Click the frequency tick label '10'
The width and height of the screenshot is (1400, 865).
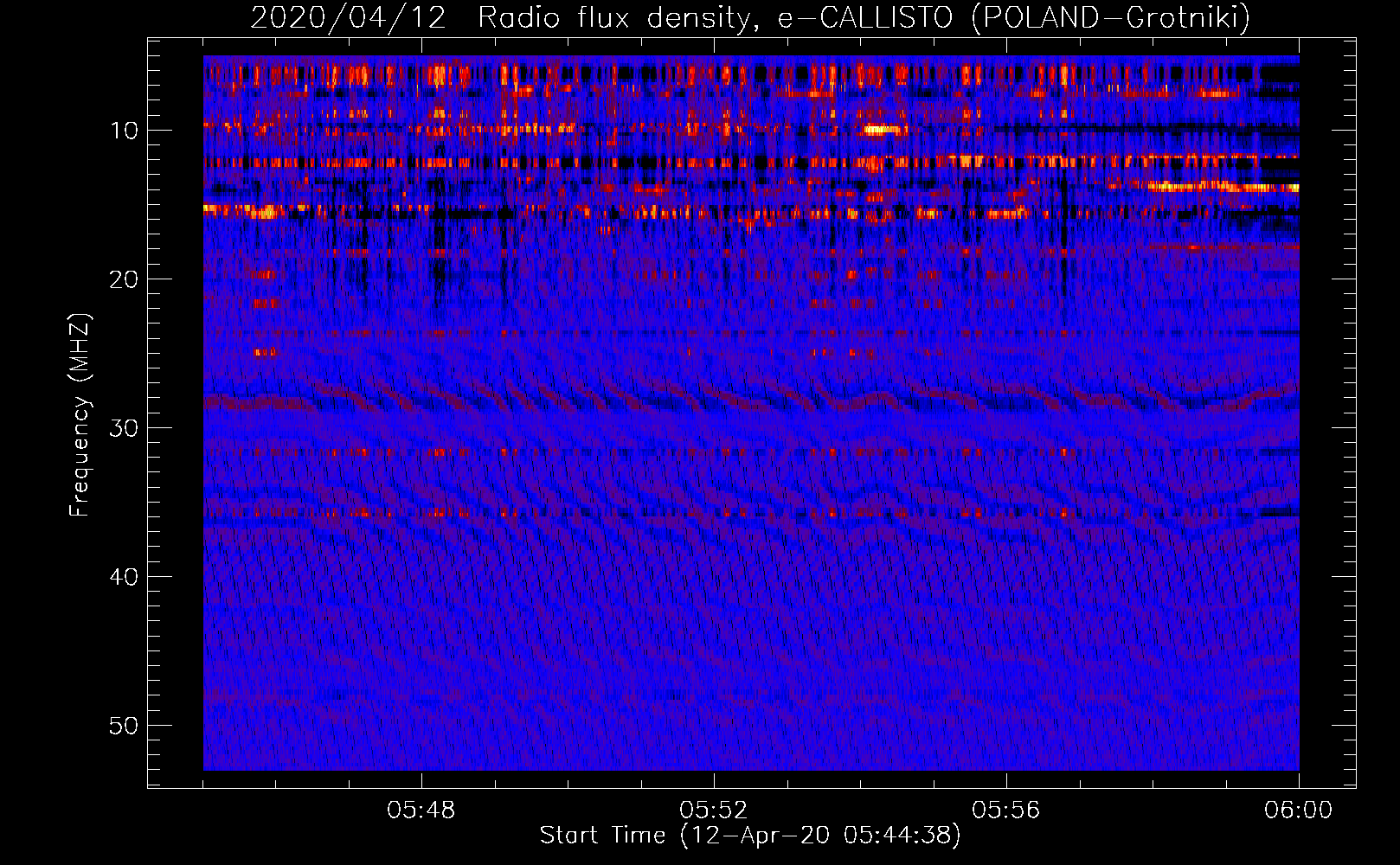pyautogui.click(x=125, y=131)
